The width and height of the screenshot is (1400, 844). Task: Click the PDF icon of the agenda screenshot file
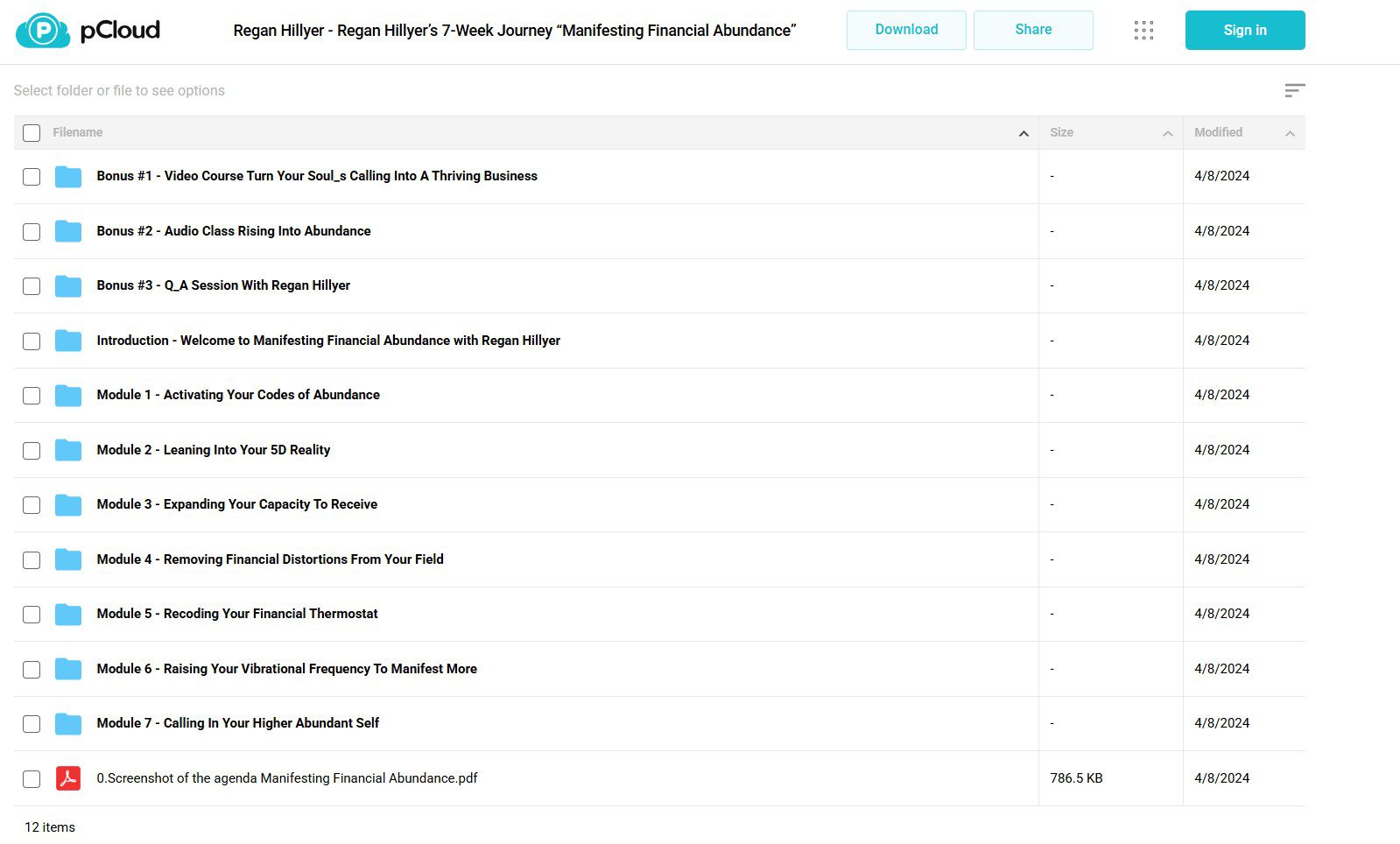pos(68,778)
